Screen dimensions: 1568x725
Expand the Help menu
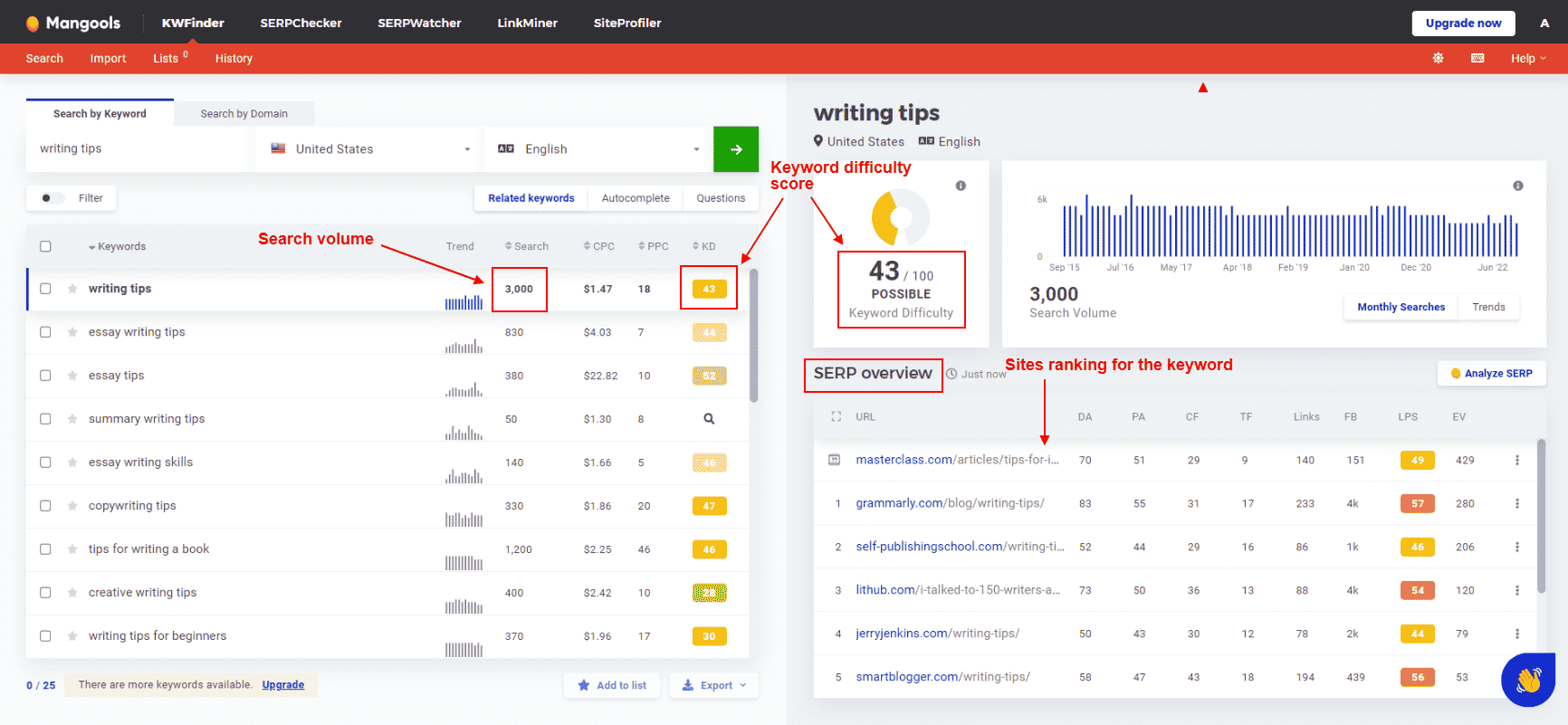point(1528,58)
